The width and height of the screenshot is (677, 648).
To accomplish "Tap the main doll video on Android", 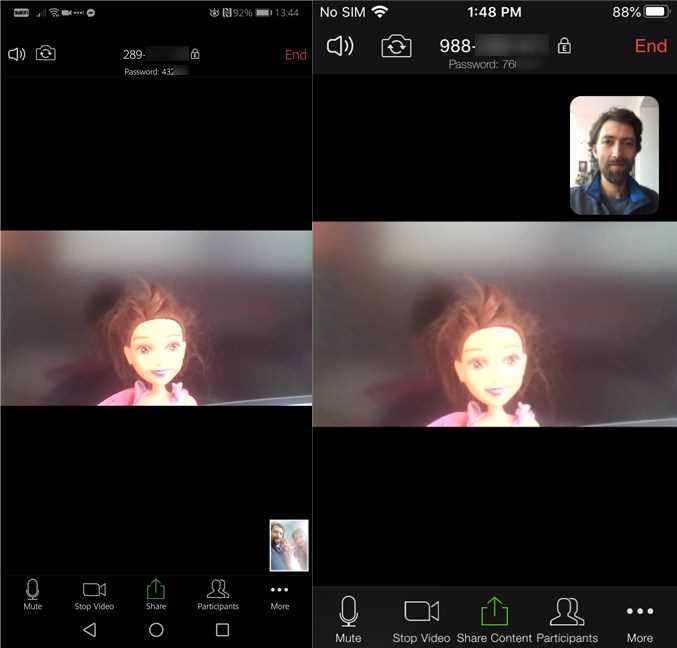I will point(156,318).
